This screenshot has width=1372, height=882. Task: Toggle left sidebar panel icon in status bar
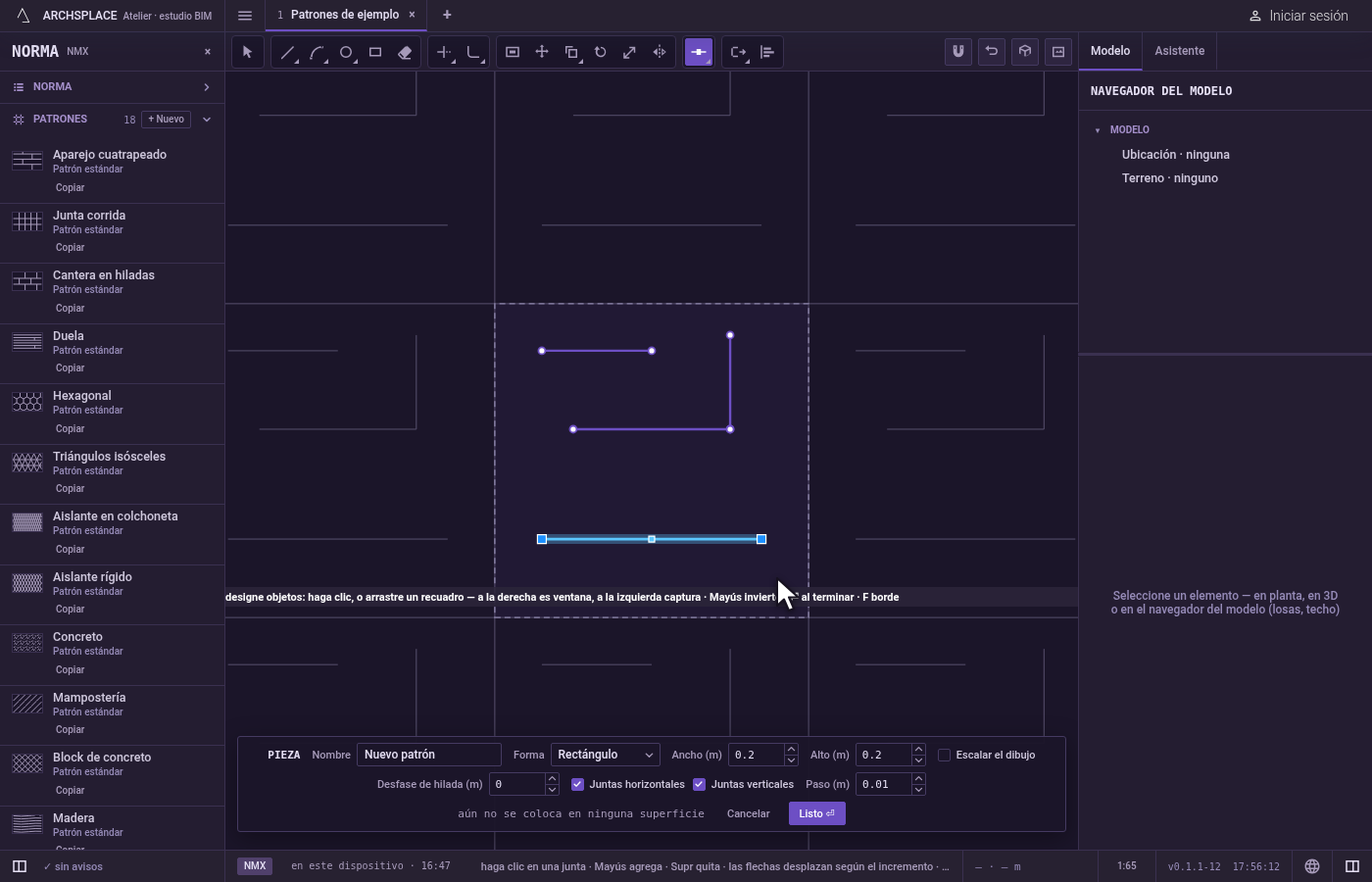tap(19, 866)
